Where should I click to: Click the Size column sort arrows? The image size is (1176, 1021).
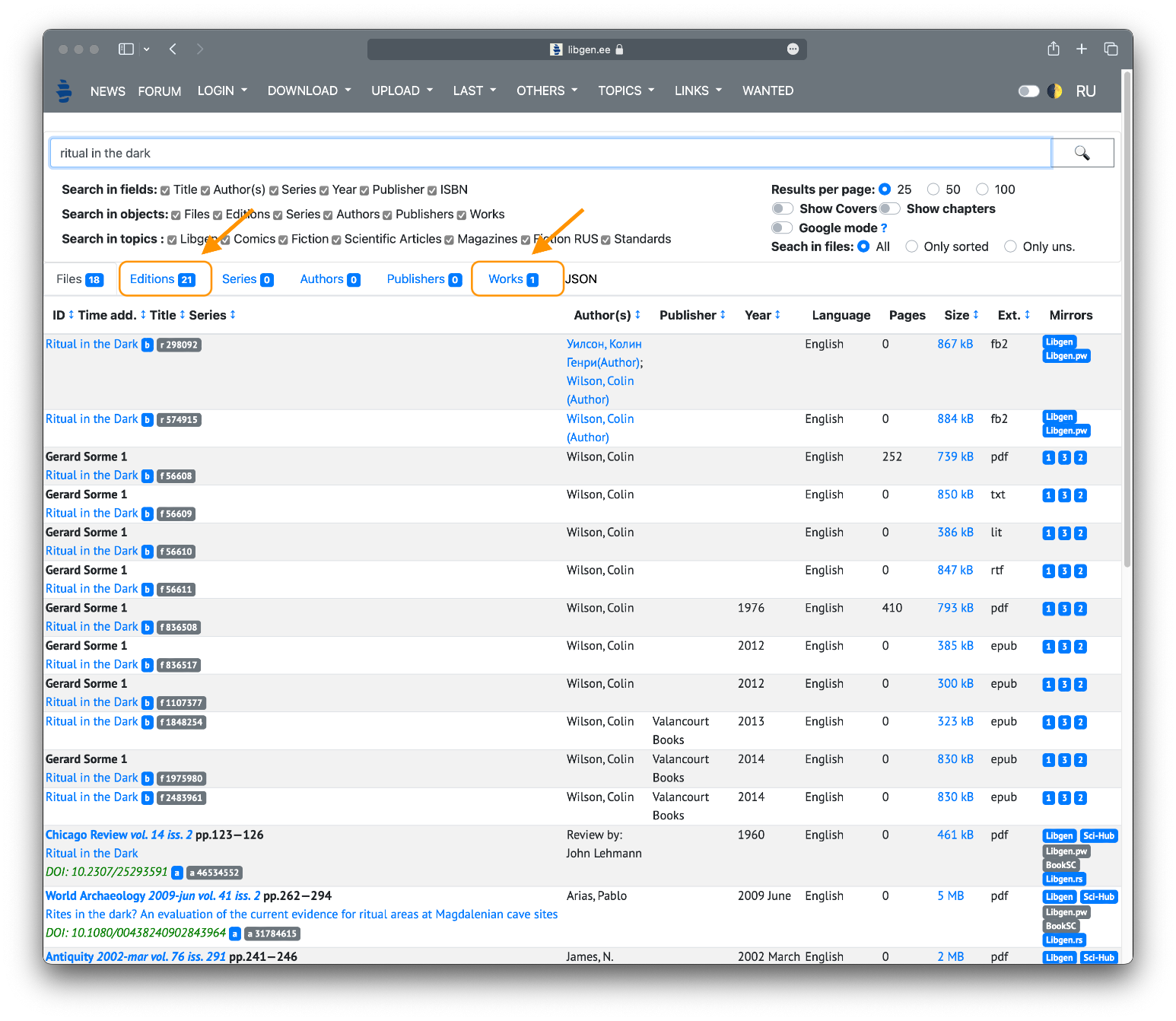pyautogui.click(x=975, y=315)
